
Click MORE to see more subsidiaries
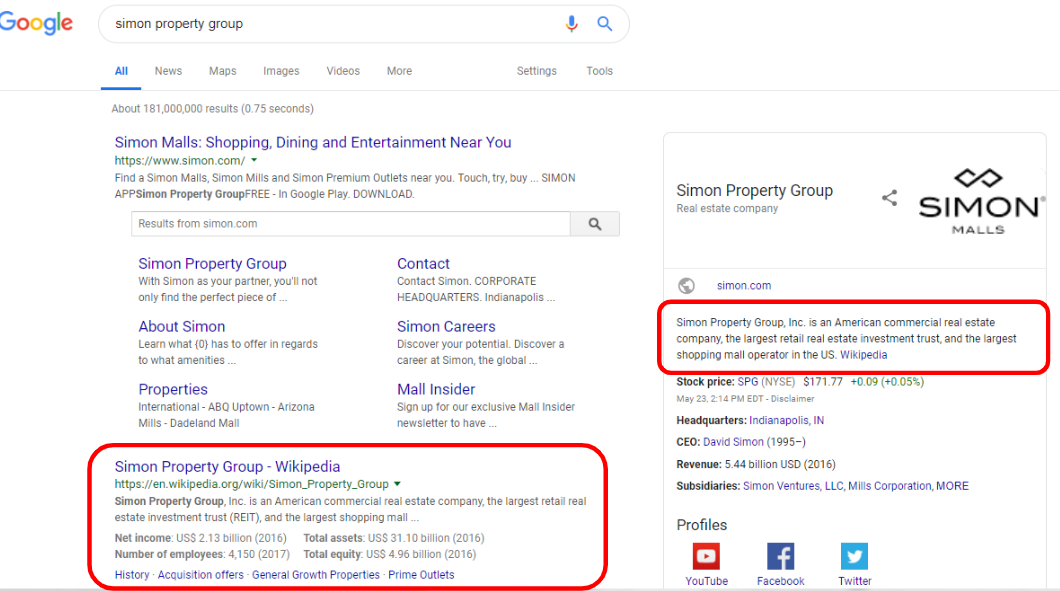(953, 486)
